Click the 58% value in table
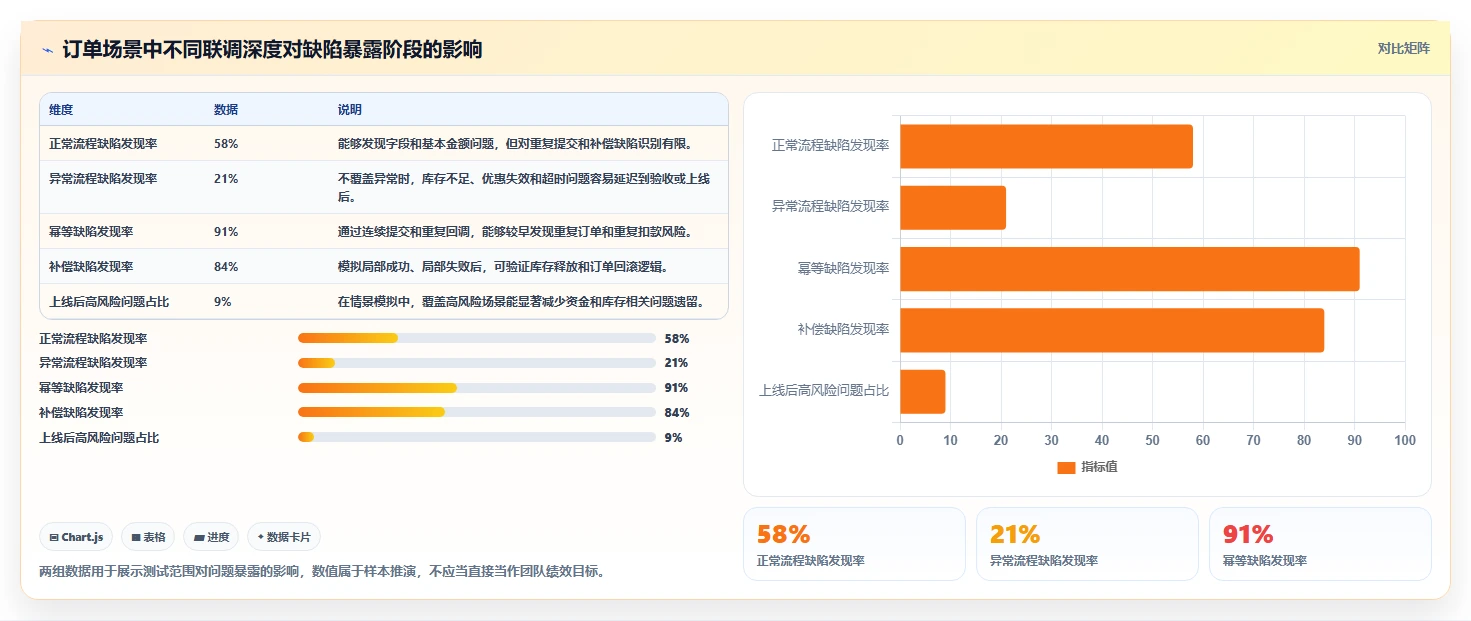1471x621 pixels. click(x=226, y=144)
